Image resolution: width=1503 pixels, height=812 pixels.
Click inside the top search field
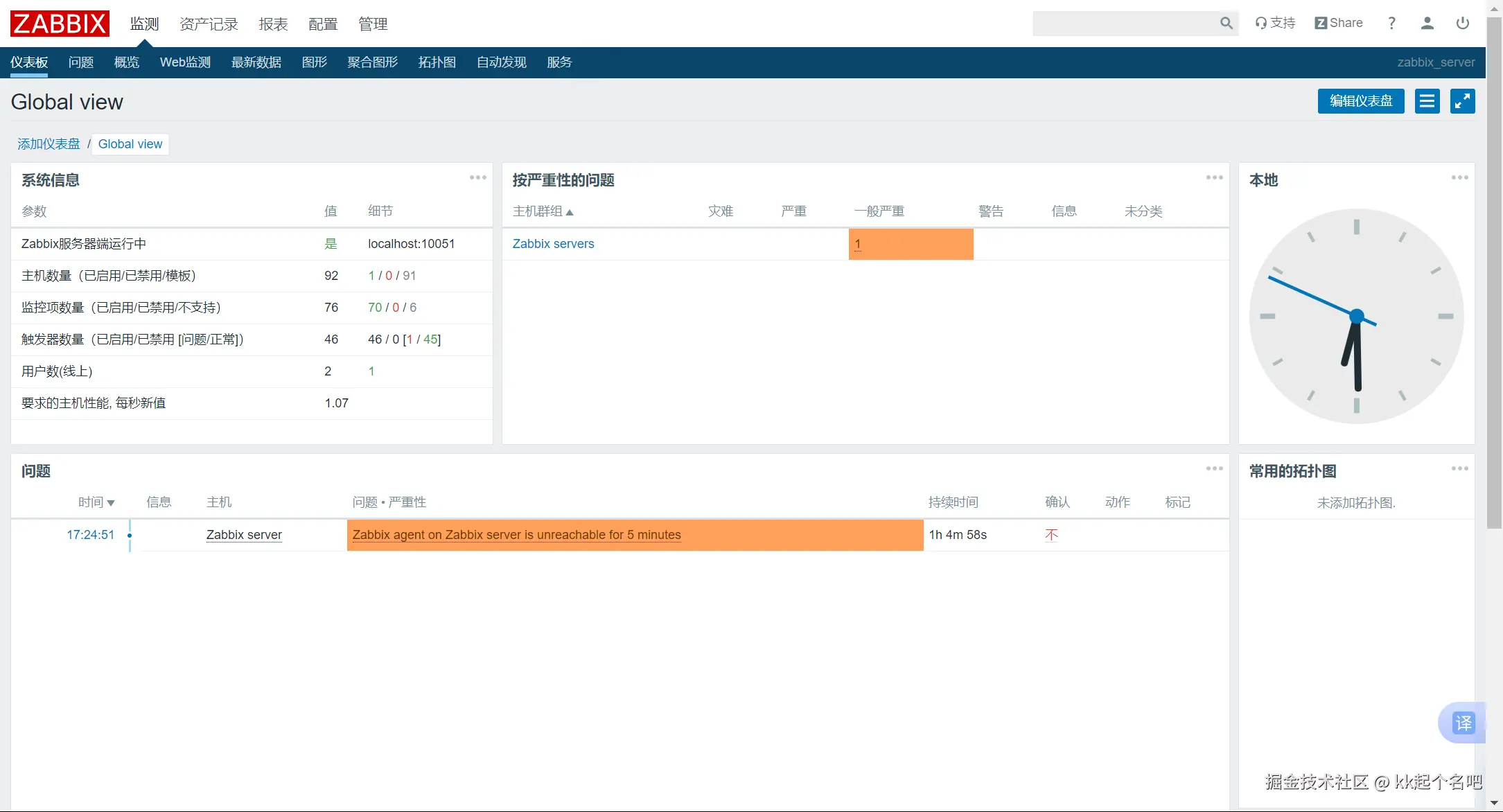(1124, 24)
